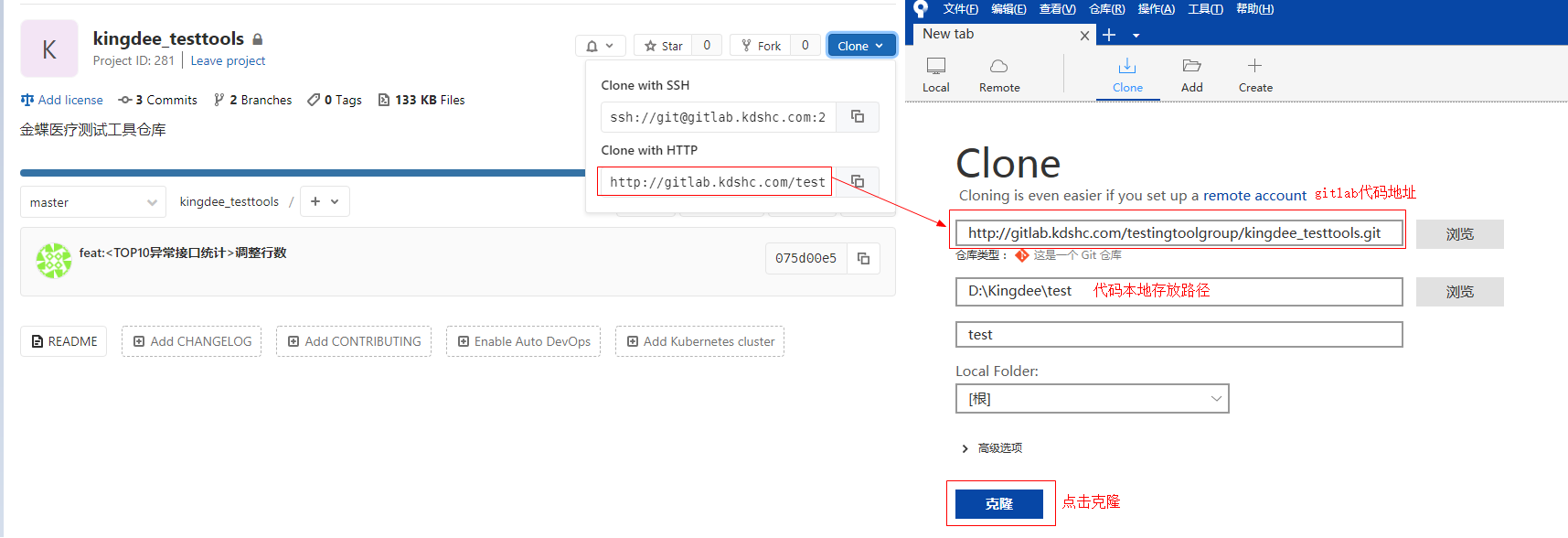This screenshot has height=538, width=1568.
Task: Open the 查看(V) menu
Action: click(x=1057, y=9)
